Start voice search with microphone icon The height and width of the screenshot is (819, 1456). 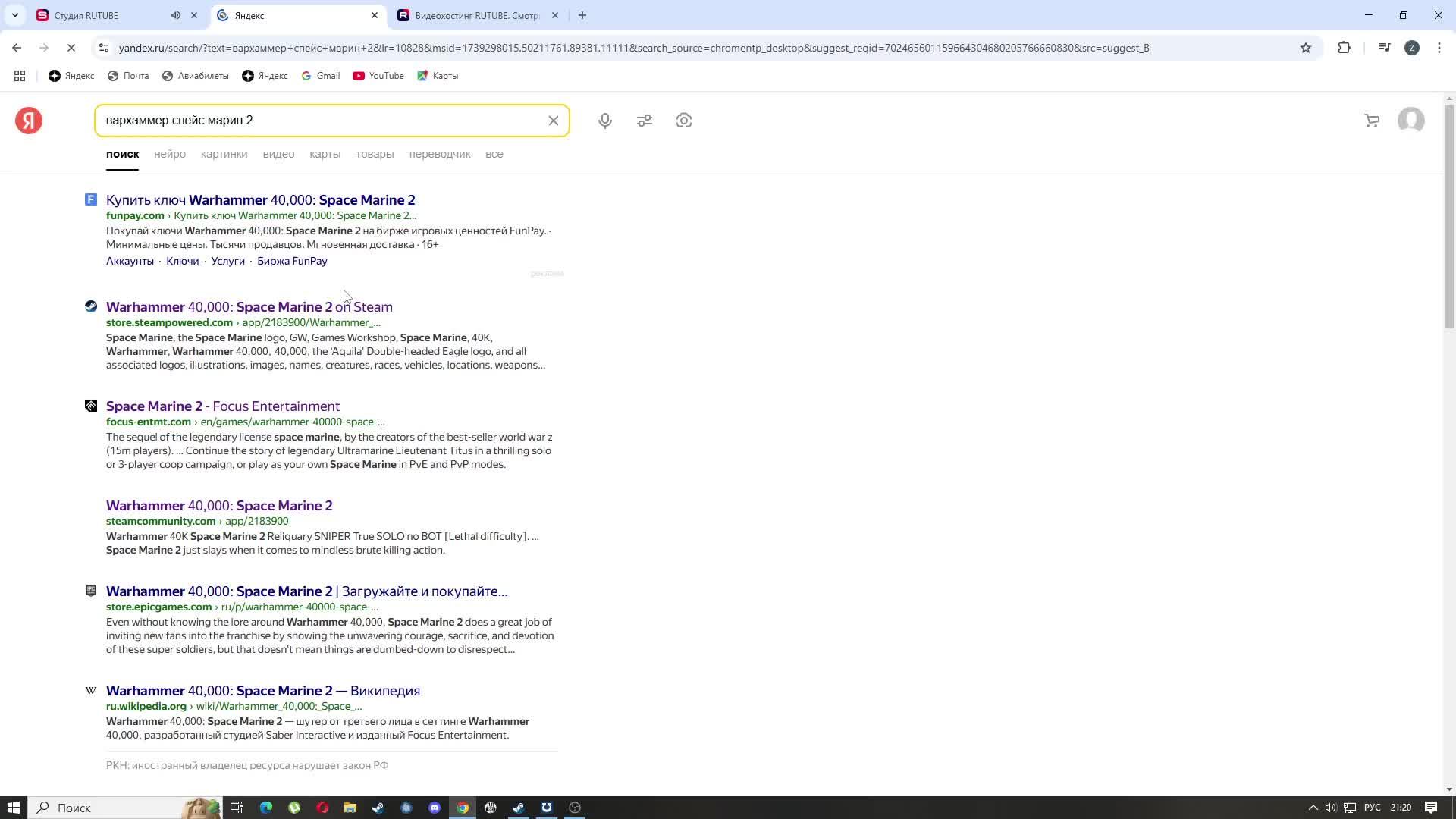tap(604, 121)
